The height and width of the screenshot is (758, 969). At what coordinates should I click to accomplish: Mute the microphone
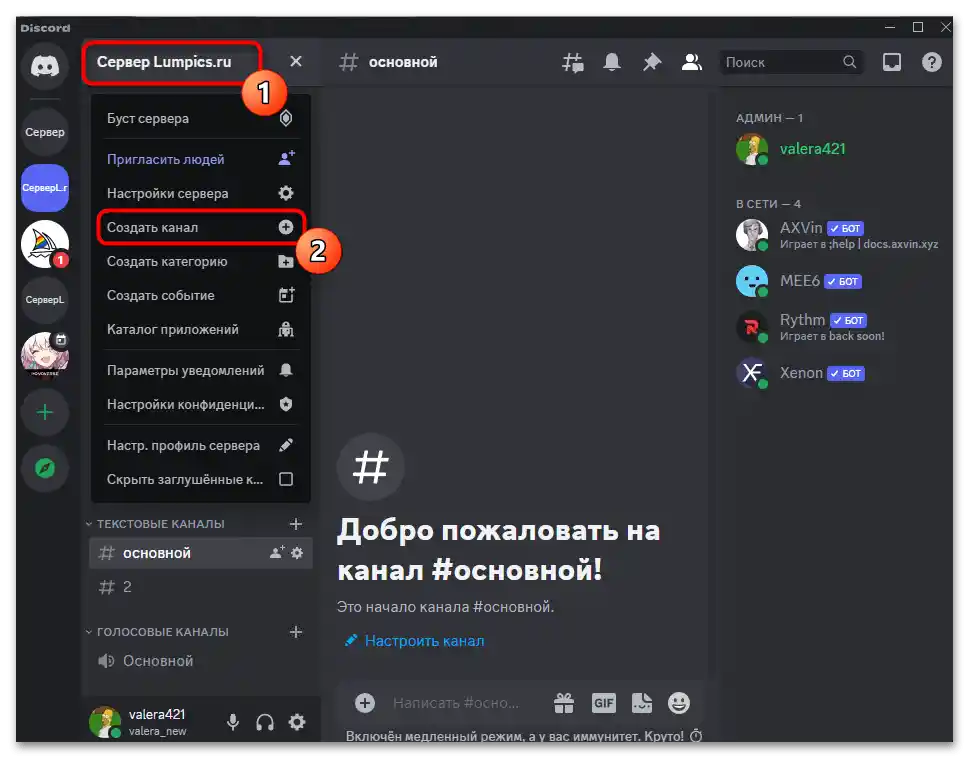232,721
